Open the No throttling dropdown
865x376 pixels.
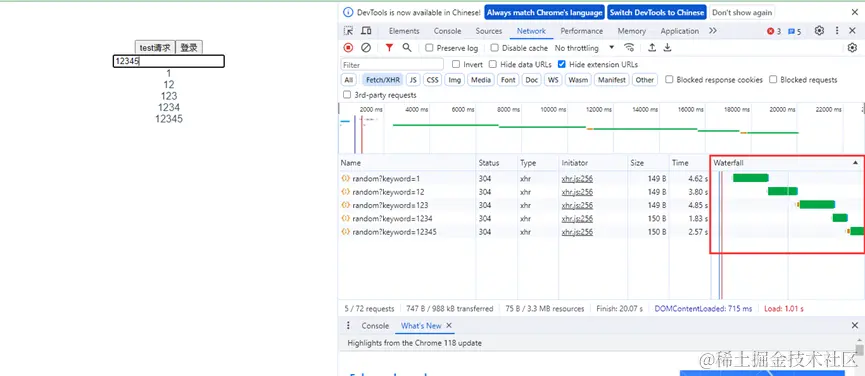[x=584, y=48]
